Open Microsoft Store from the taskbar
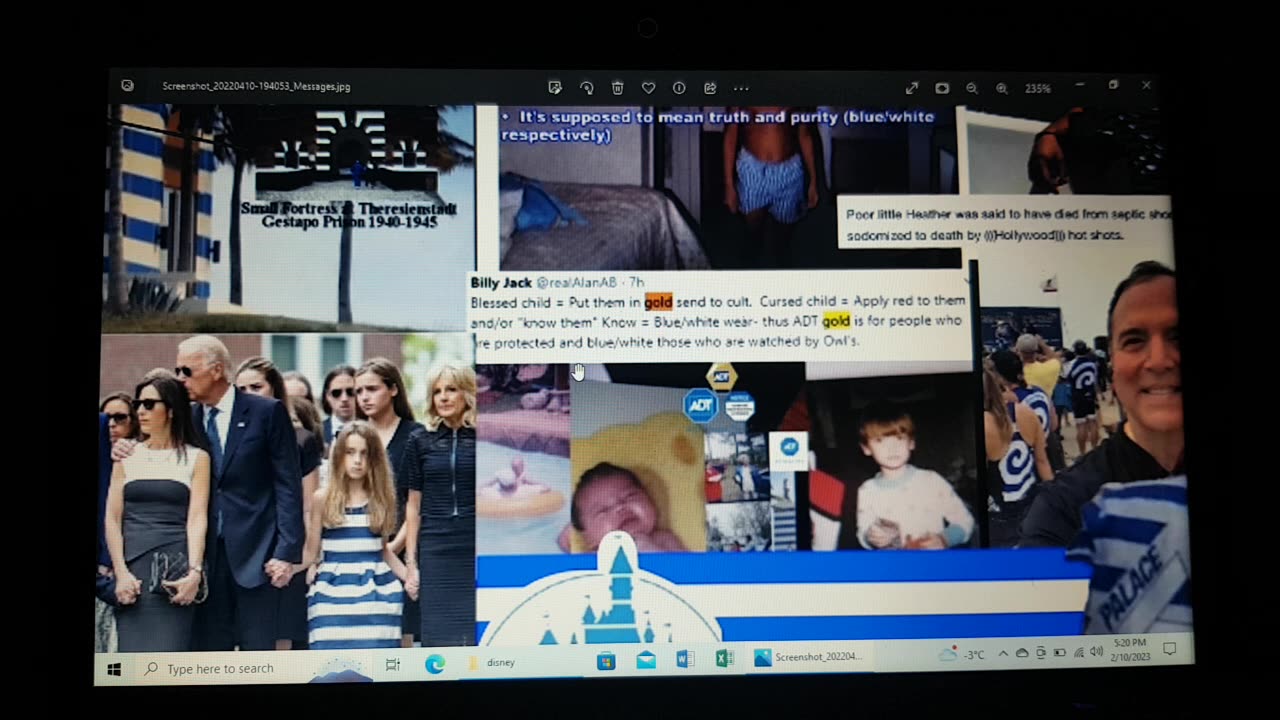The image size is (1280, 720). pos(606,660)
